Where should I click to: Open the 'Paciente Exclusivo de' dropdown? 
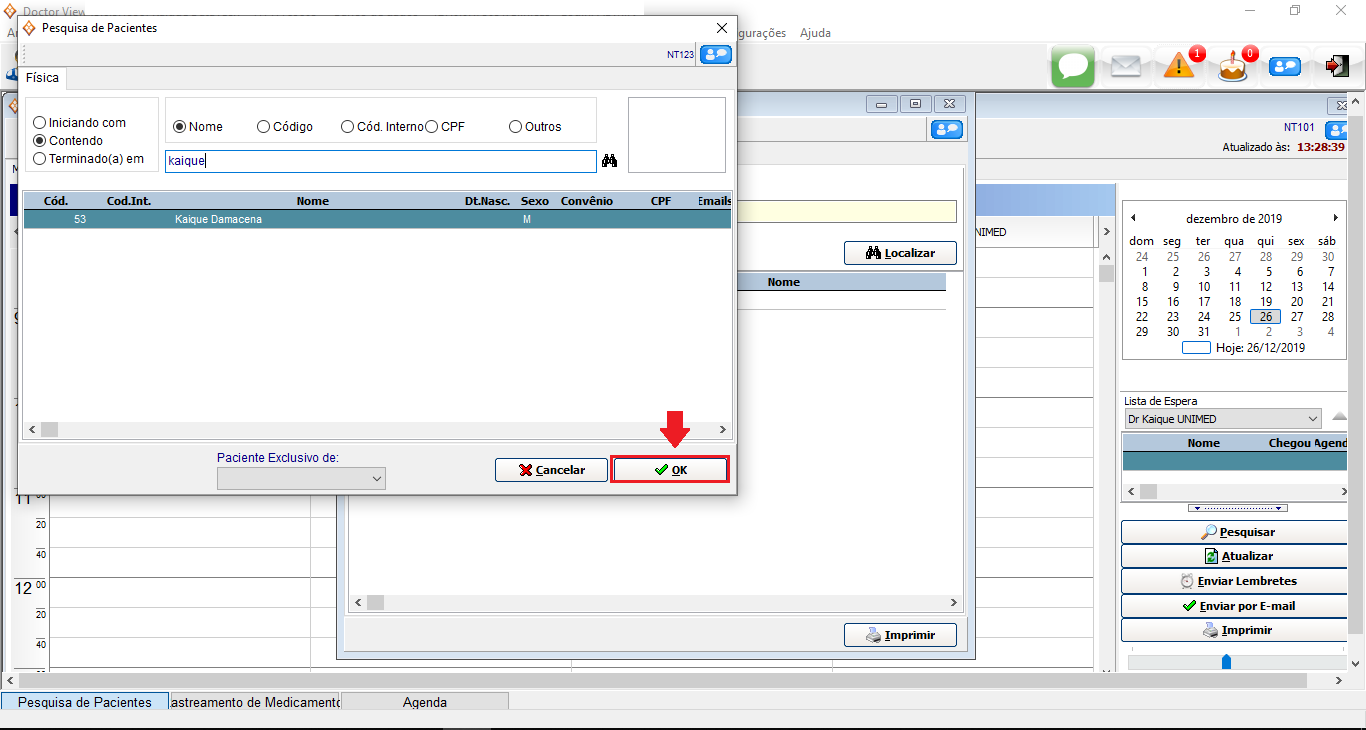pos(301,479)
